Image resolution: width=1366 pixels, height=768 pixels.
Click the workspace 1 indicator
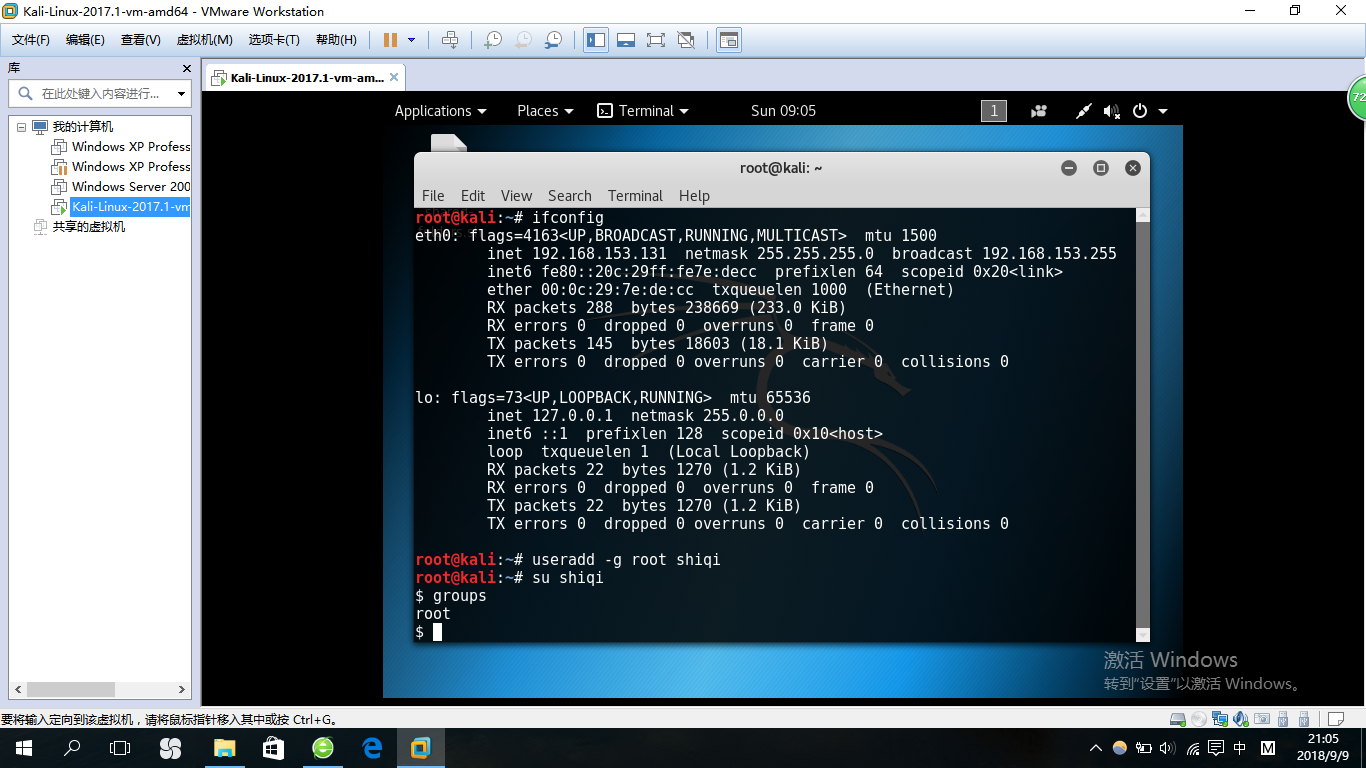993,111
